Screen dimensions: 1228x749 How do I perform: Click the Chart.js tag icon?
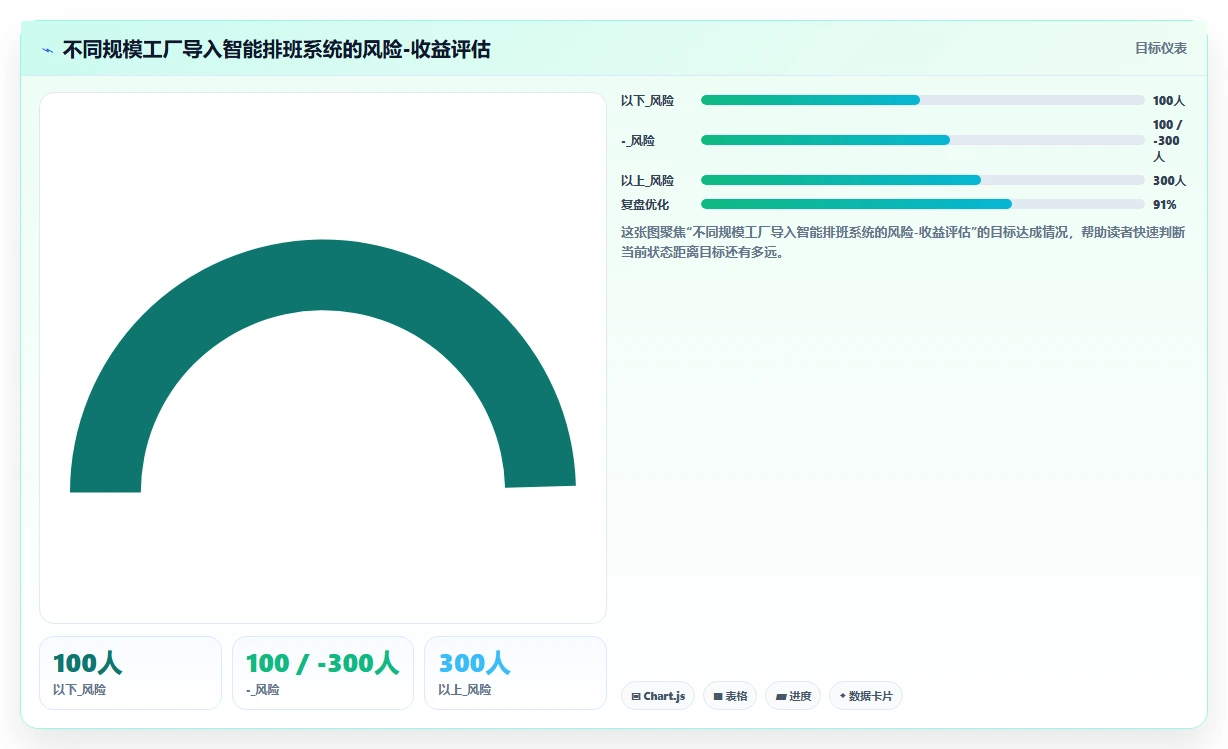[x=636, y=697]
